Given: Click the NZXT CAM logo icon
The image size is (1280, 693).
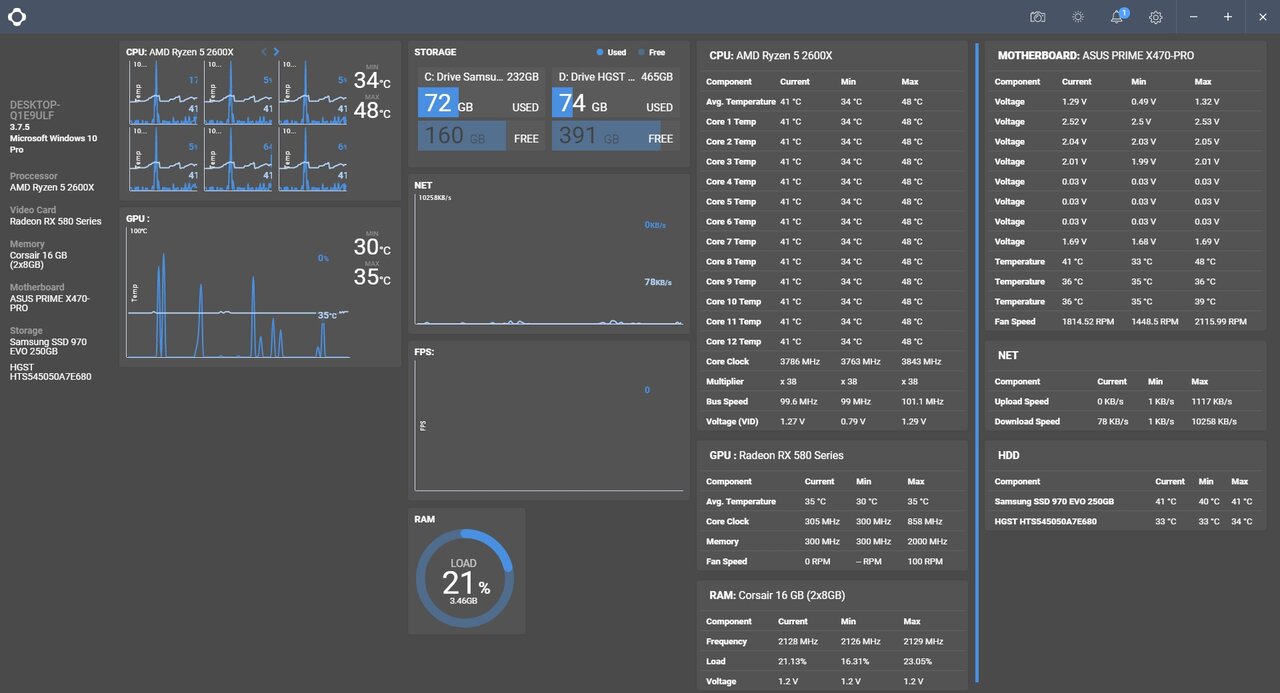Looking at the screenshot, I should point(17,17).
